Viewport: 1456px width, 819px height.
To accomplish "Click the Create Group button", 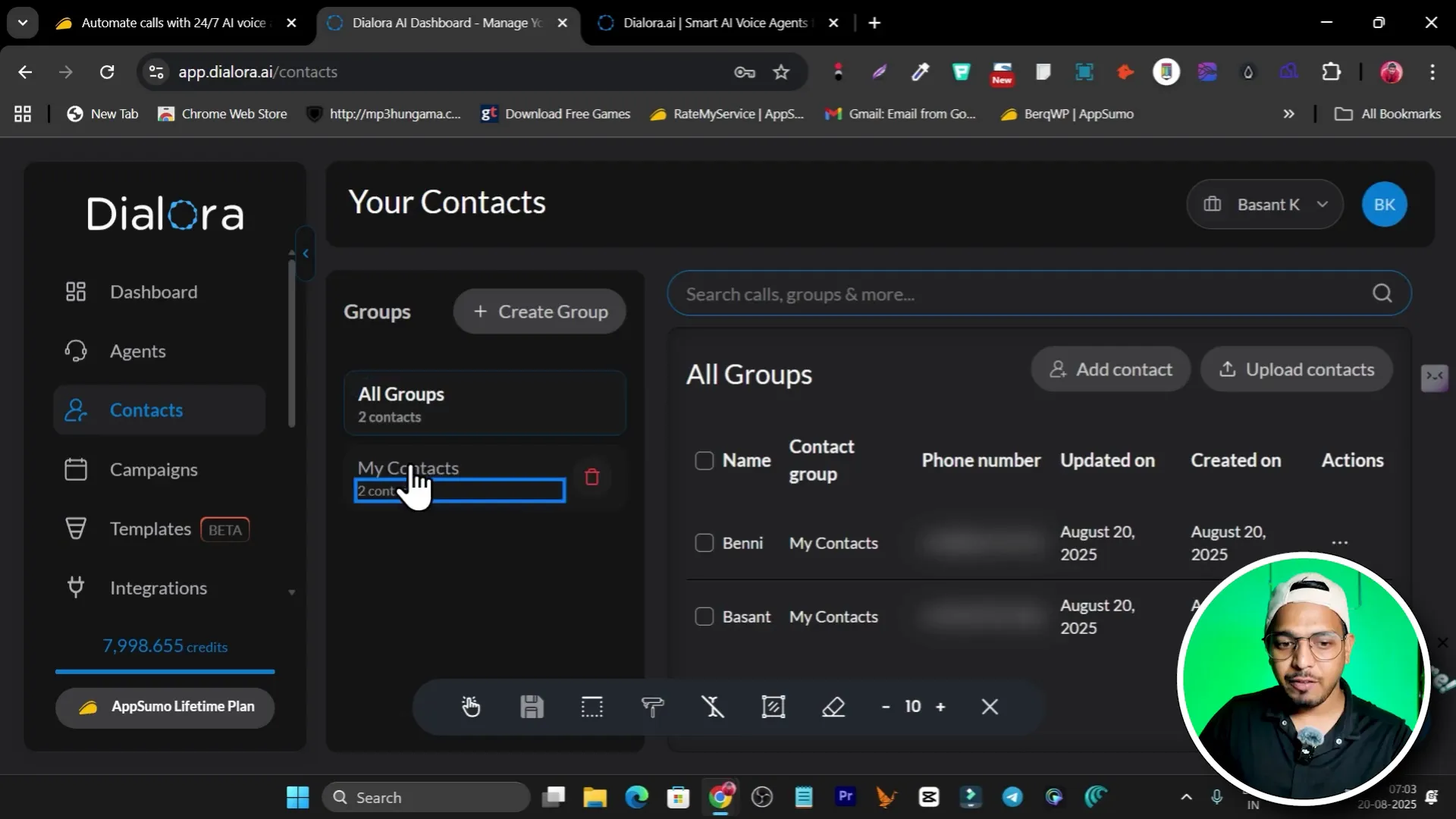I will [539, 312].
